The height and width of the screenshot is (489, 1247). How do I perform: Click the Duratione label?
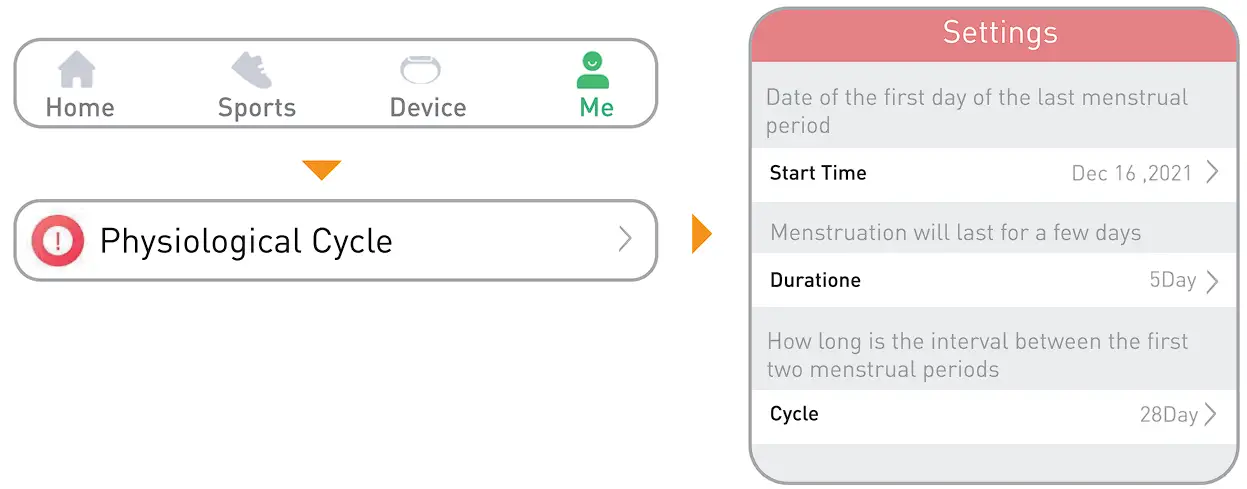pos(815,280)
